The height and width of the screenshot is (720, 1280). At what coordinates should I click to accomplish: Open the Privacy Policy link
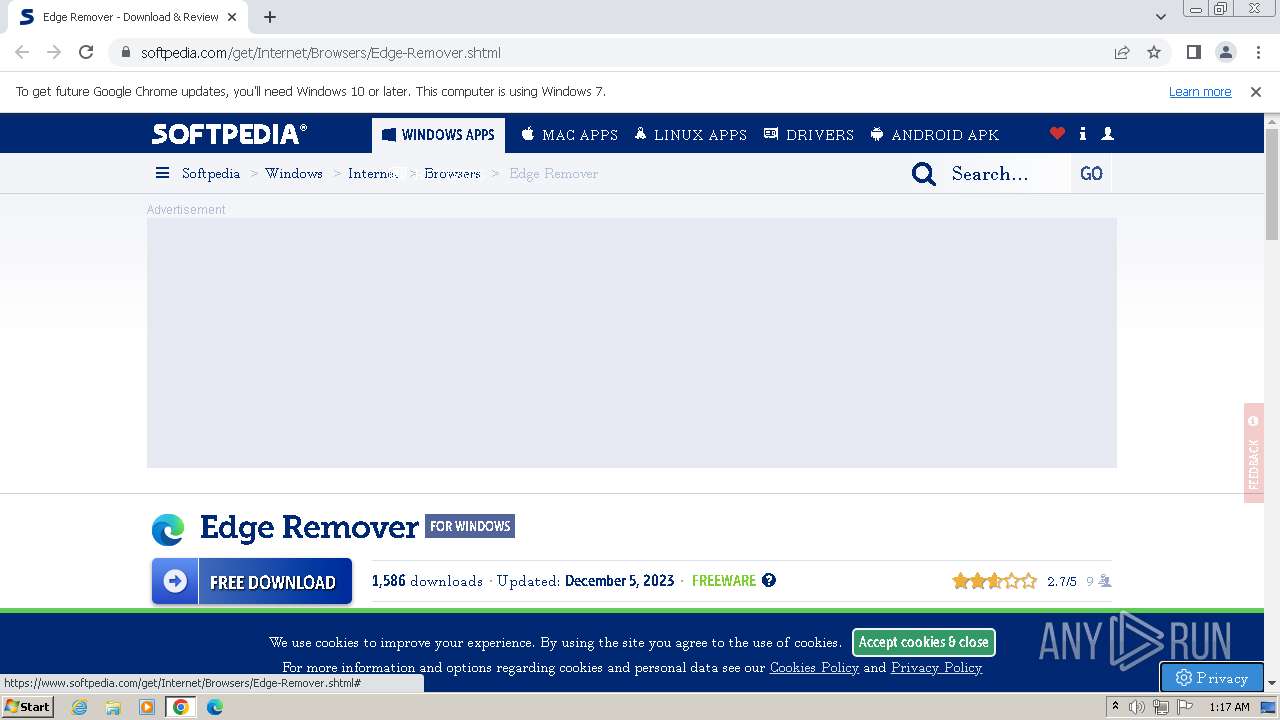936,668
